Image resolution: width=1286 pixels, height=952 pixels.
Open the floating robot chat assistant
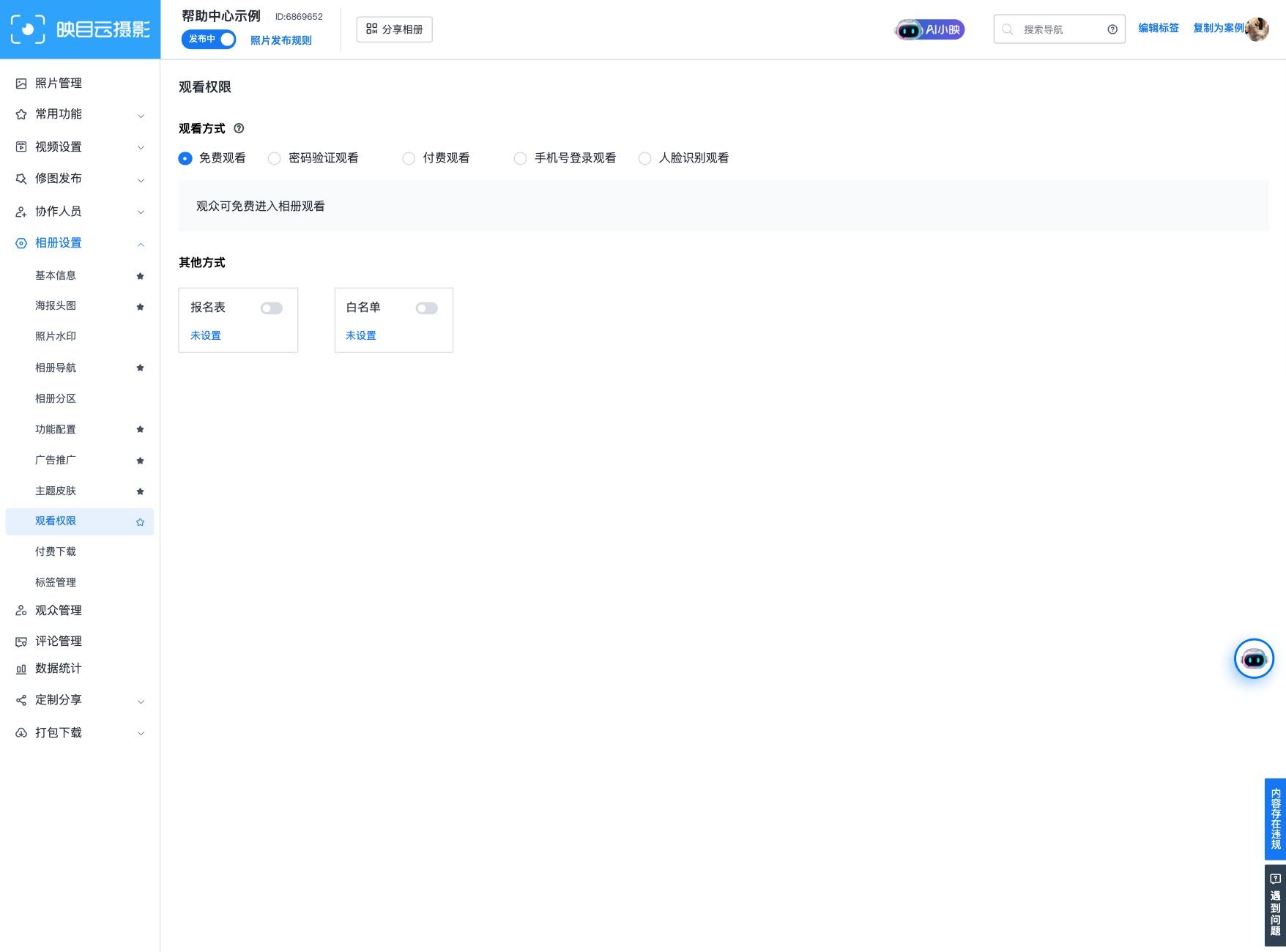[1254, 658]
